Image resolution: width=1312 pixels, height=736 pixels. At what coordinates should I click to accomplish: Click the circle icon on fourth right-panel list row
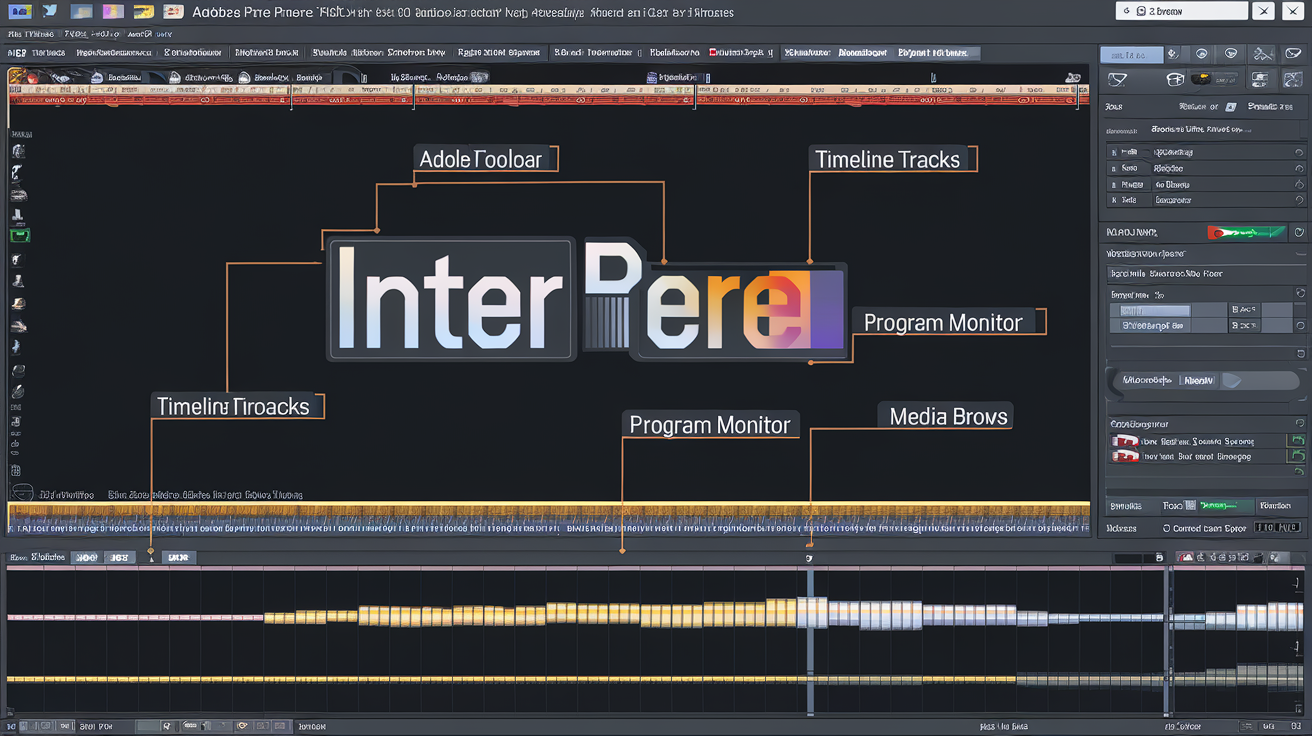pos(1299,200)
